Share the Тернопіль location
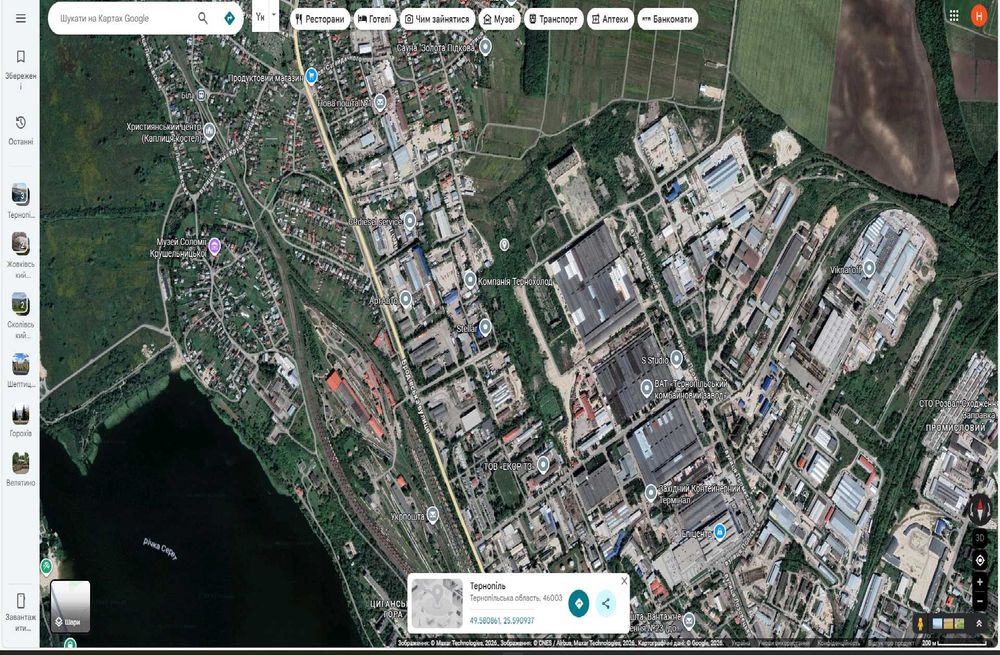1000x655 pixels. click(605, 603)
